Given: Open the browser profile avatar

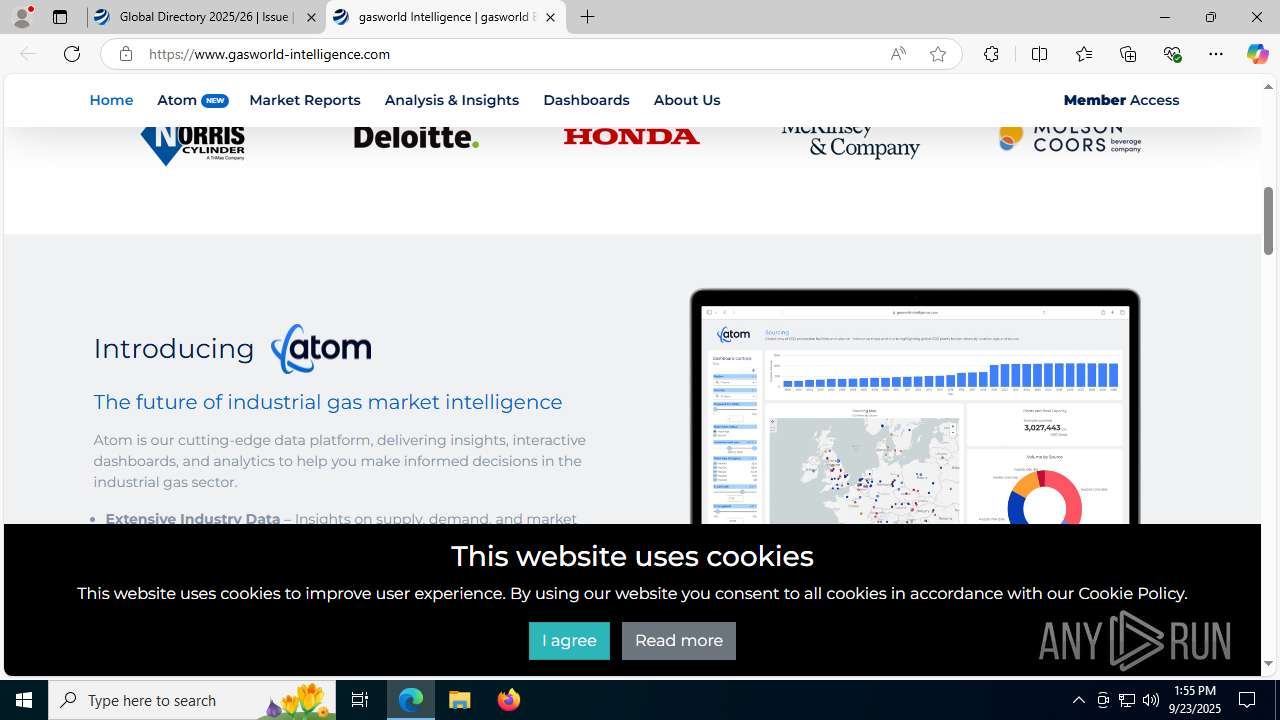Looking at the screenshot, I should tap(22, 17).
